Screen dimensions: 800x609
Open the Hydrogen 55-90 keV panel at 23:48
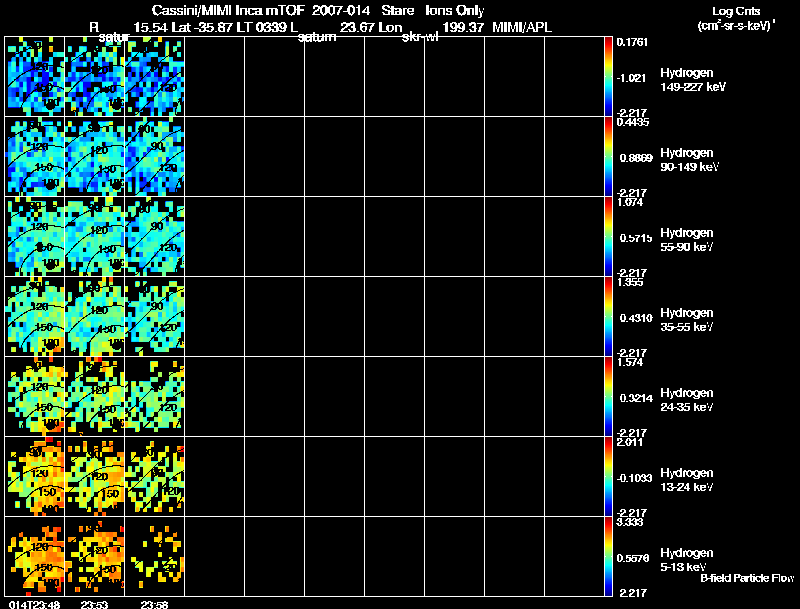pyautogui.click(x=35, y=237)
